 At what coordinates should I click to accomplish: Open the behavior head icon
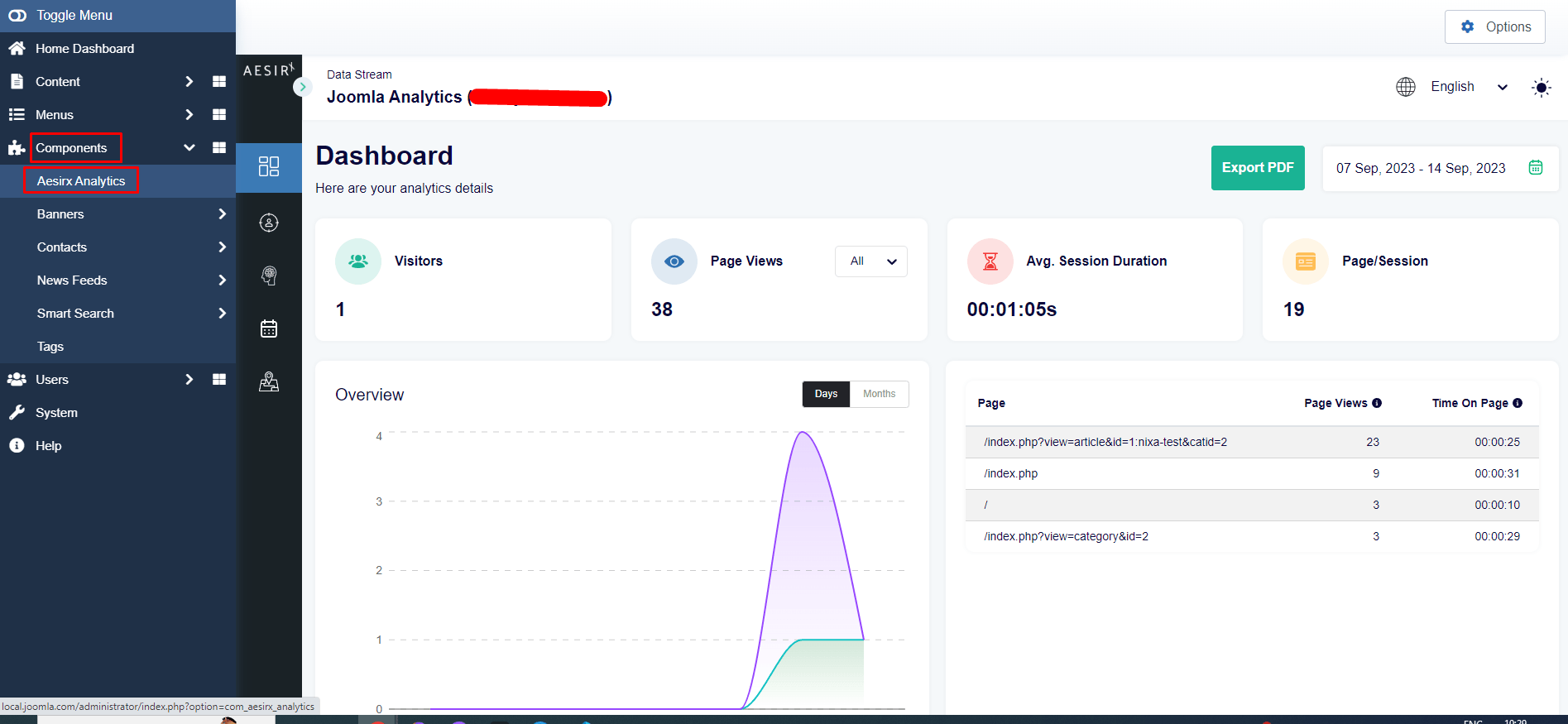point(269,276)
